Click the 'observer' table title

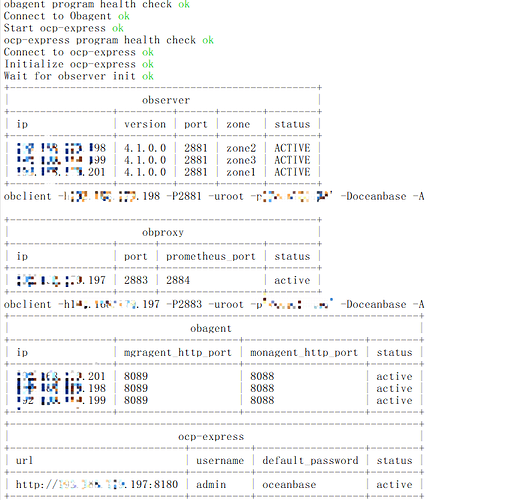[x=166, y=100]
